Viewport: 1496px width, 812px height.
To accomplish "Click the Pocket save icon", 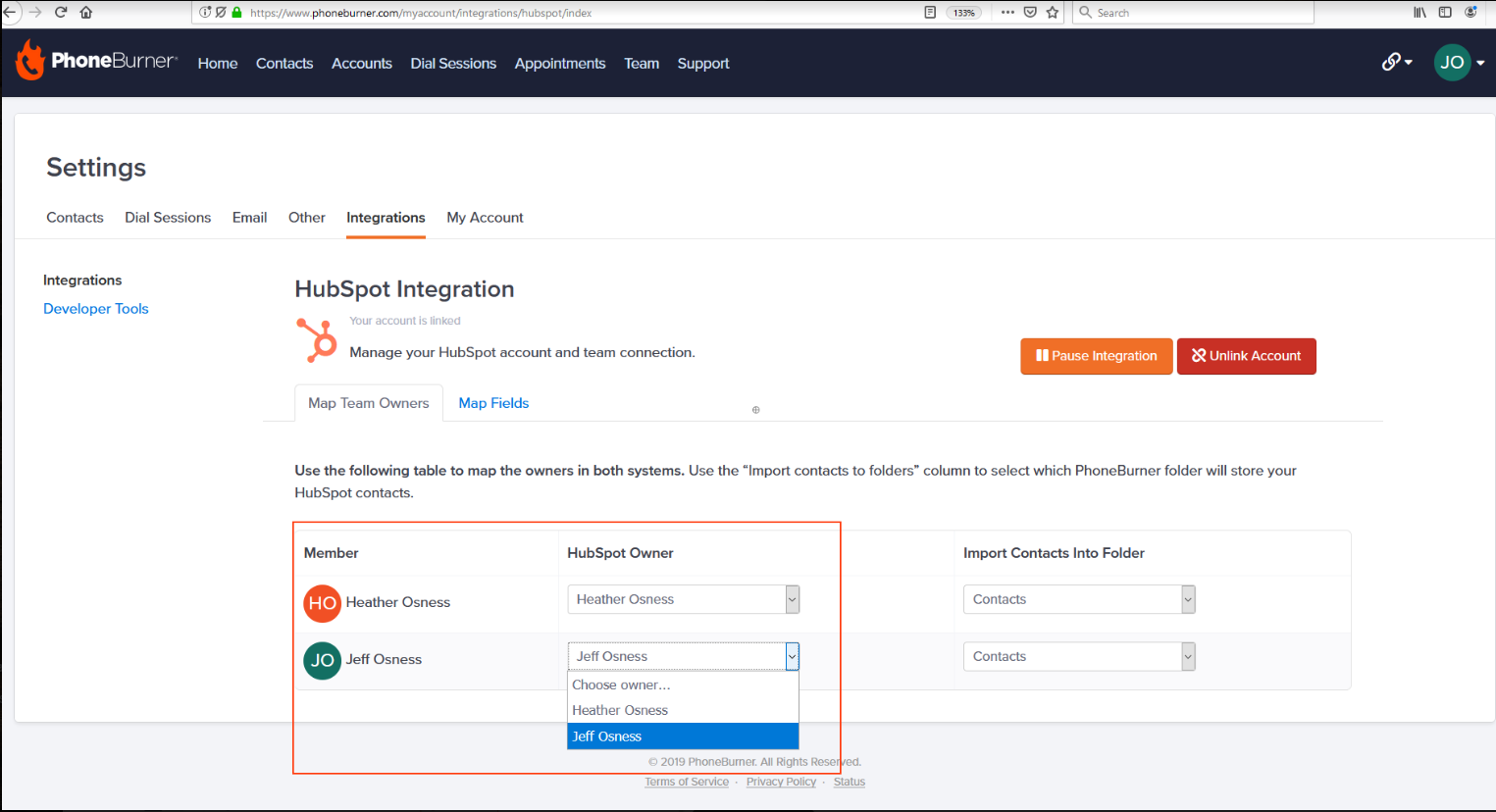I will [x=1030, y=13].
